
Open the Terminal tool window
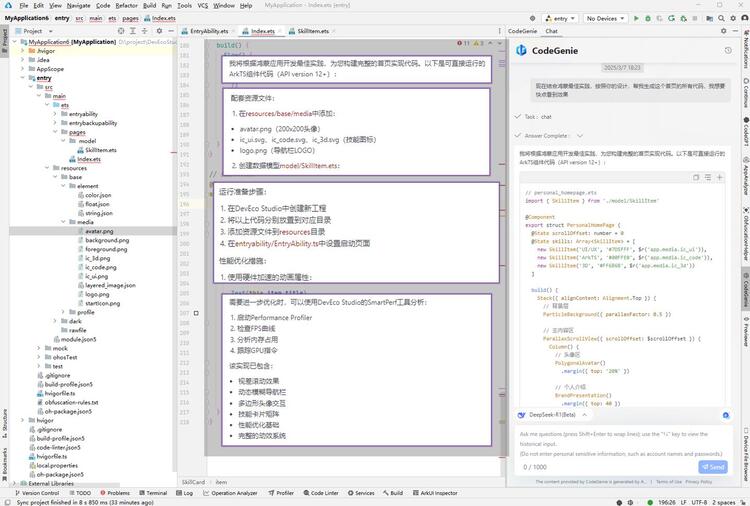[x=153, y=493]
